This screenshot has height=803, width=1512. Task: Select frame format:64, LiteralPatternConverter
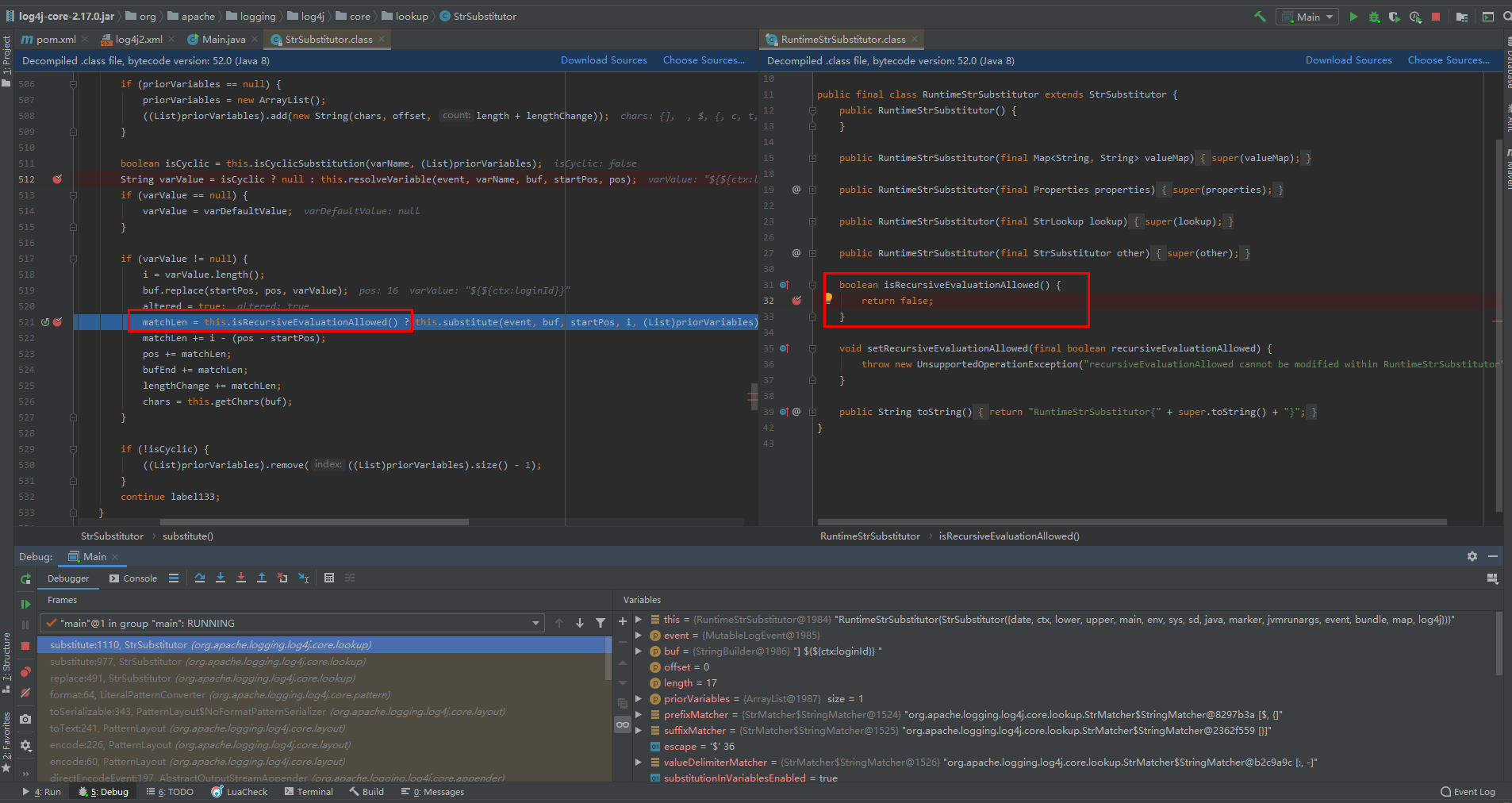(x=321, y=695)
